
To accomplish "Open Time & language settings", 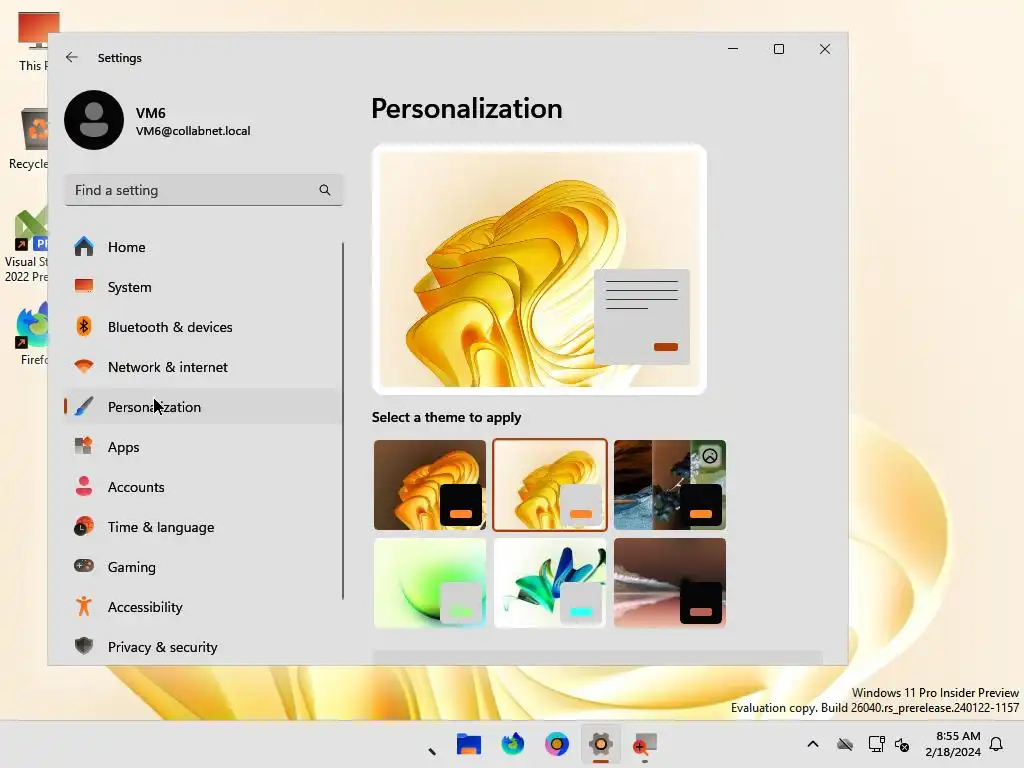I will (202, 527).
